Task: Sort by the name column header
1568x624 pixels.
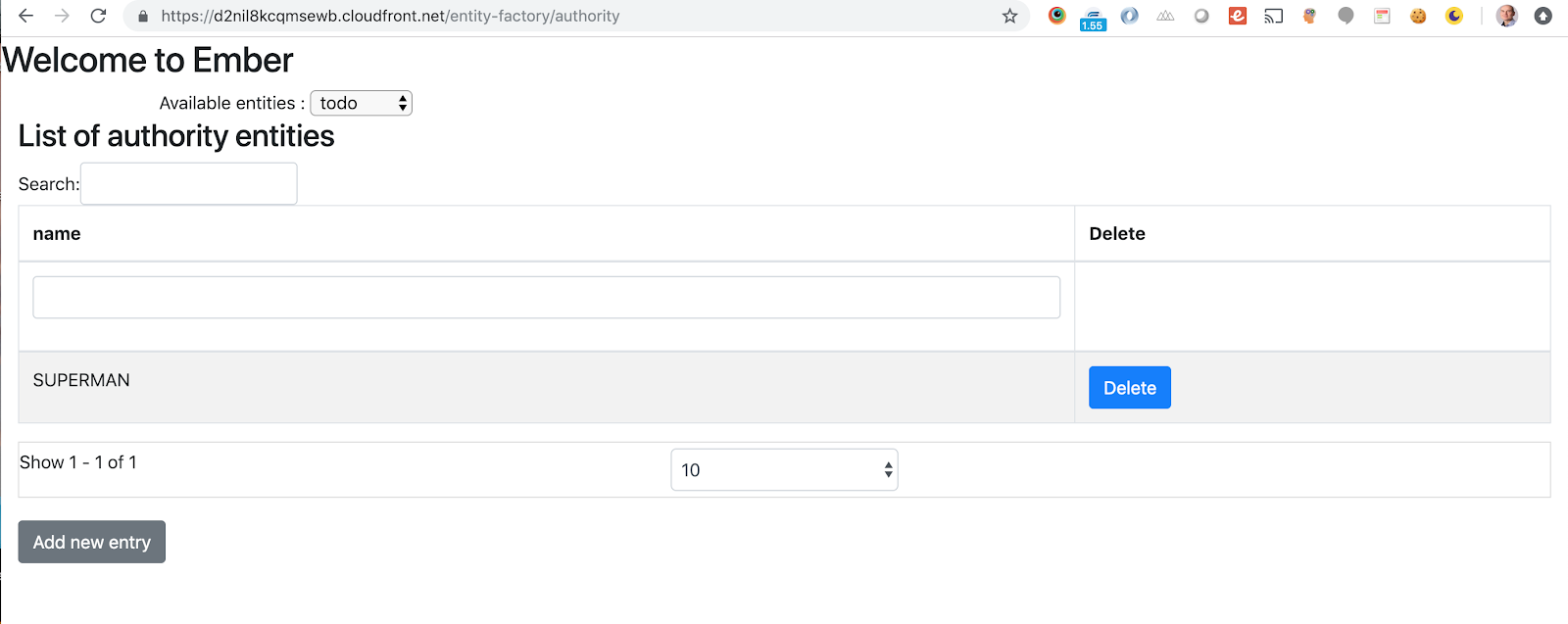Action: pos(57,234)
